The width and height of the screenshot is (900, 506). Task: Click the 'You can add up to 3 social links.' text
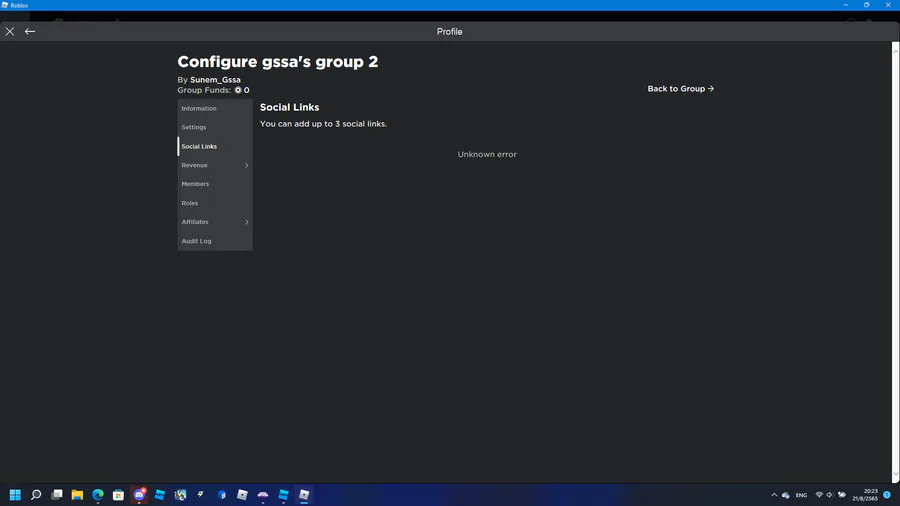pyautogui.click(x=323, y=124)
